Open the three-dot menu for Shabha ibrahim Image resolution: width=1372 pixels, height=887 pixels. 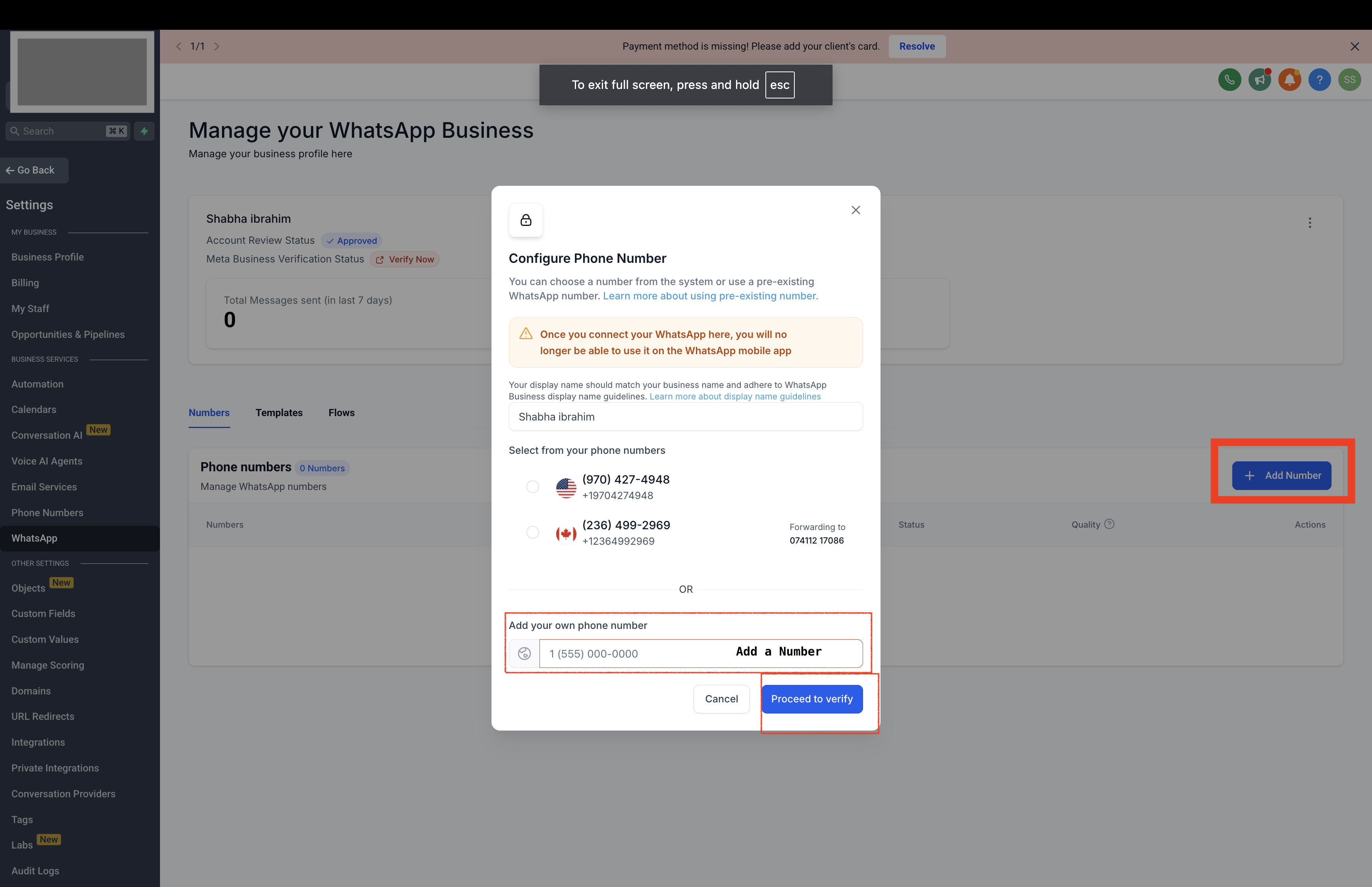pos(1309,223)
